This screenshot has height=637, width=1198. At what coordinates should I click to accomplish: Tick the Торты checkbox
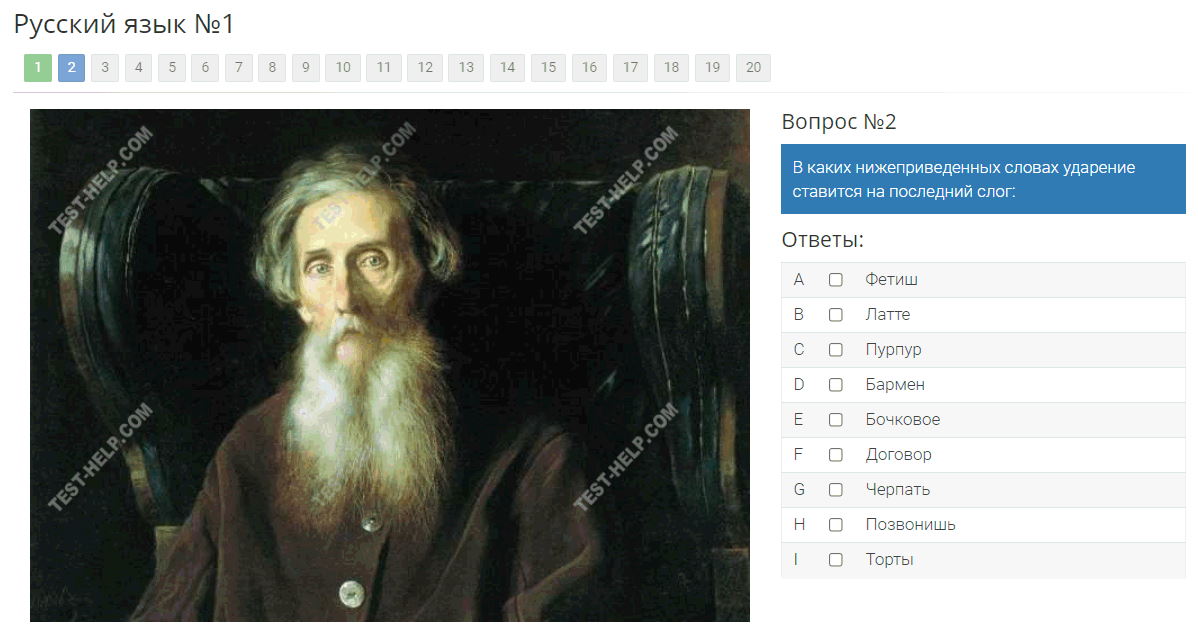(x=836, y=560)
